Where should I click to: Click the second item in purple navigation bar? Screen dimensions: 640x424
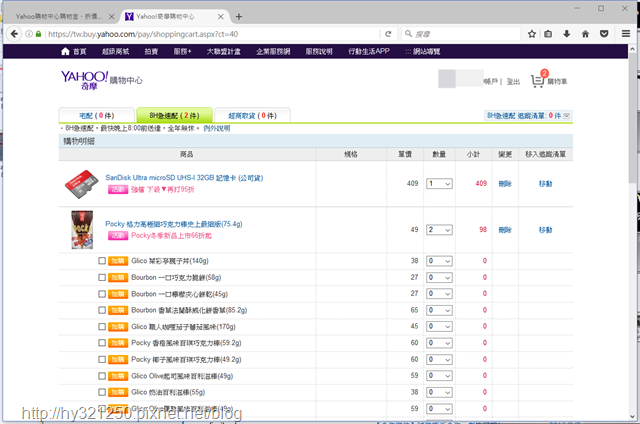[116, 51]
